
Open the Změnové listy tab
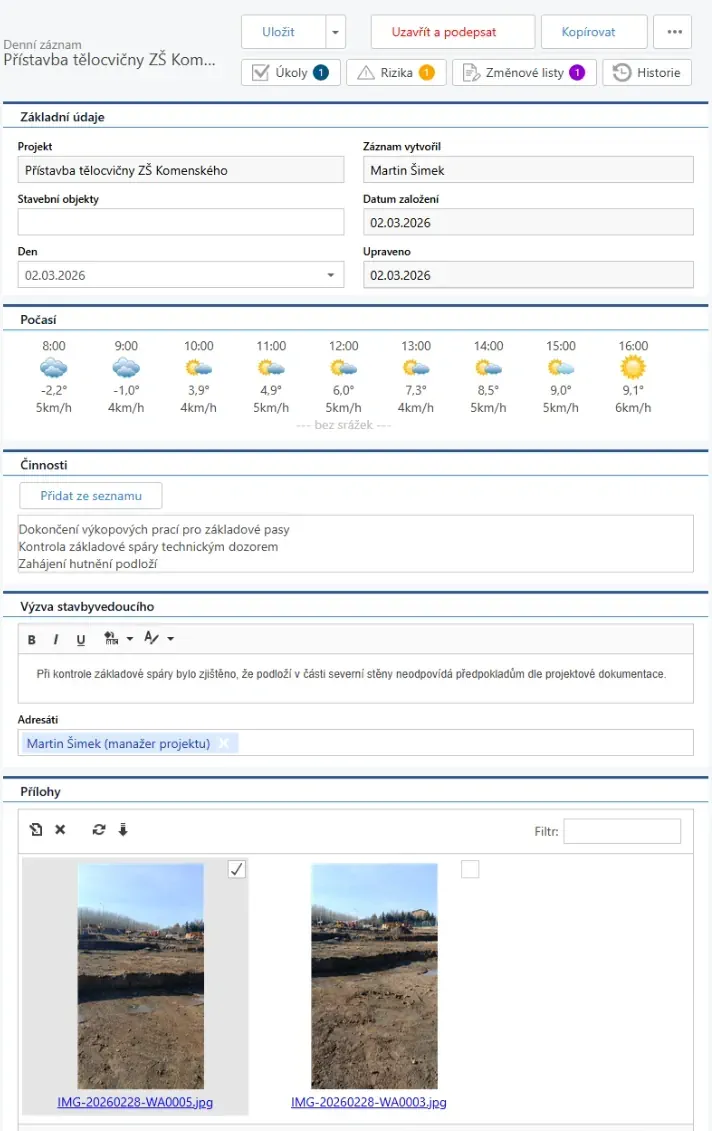coord(524,73)
